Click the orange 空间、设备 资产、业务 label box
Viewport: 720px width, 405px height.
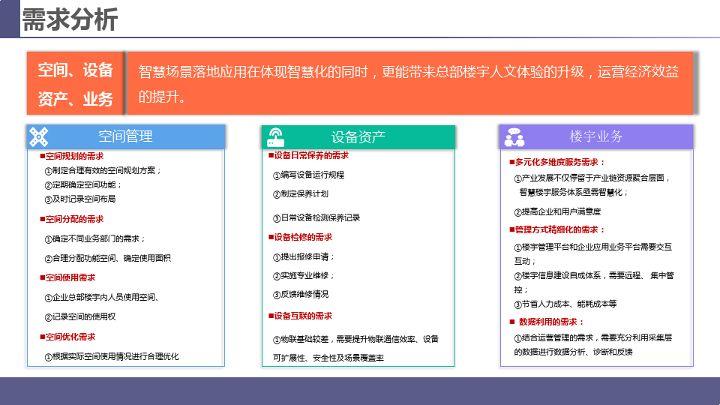(x=75, y=84)
